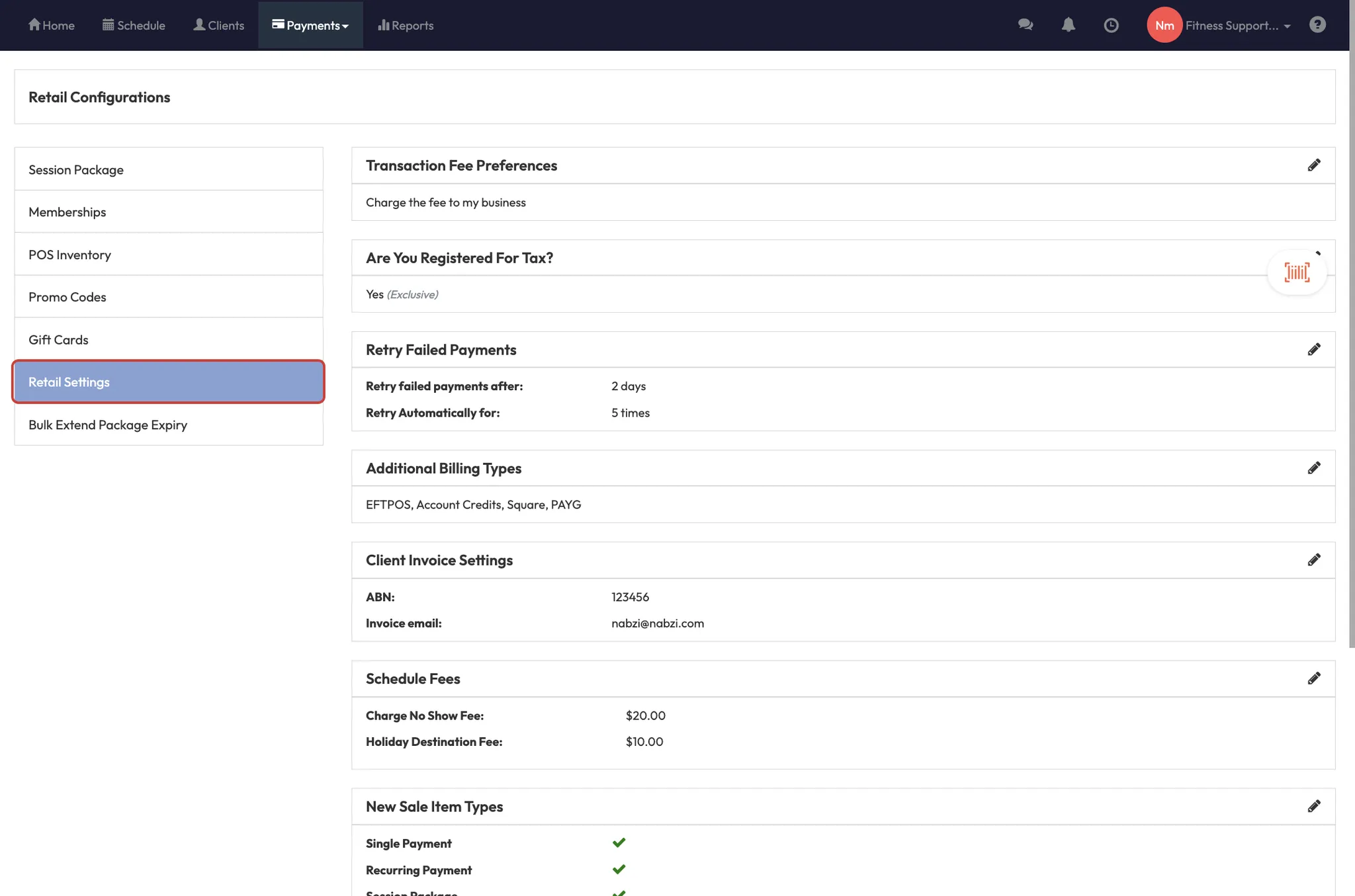Click the Nm profile avatar
This screenshot has width=1355, height=896.
[x=1164, y=25]
